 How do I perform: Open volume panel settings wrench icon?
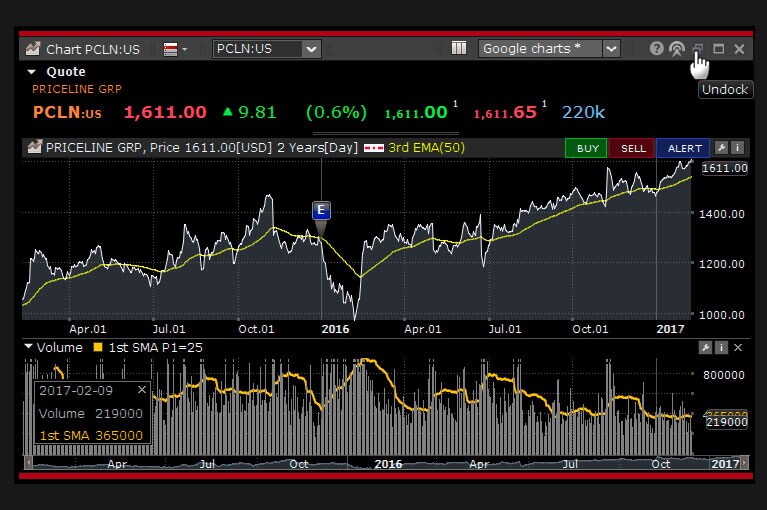tap(706, 347)
